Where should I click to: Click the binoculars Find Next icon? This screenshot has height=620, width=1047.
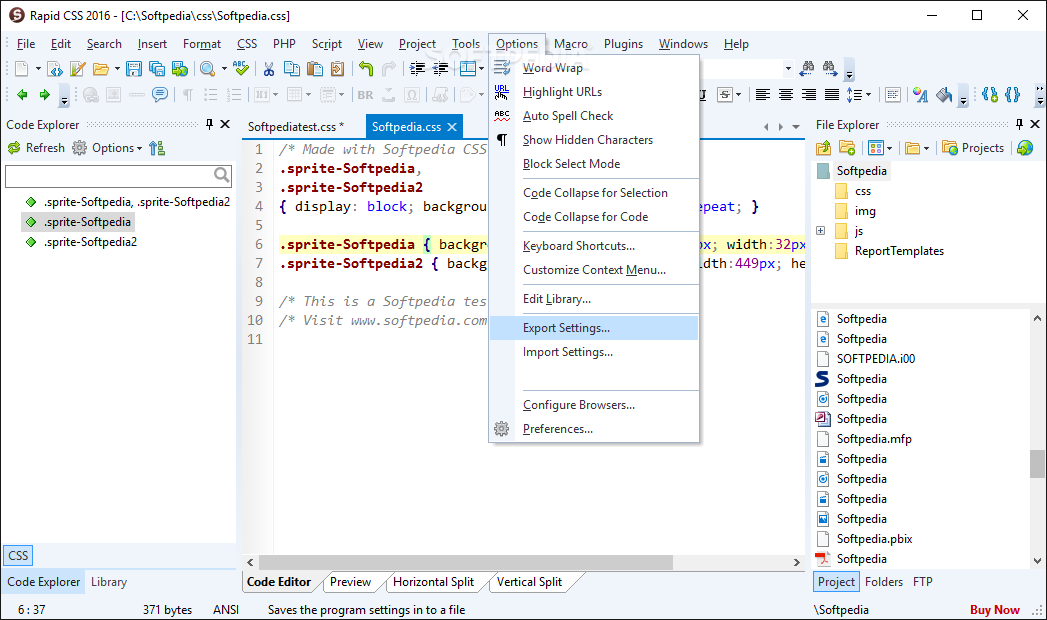pos(829,67)
